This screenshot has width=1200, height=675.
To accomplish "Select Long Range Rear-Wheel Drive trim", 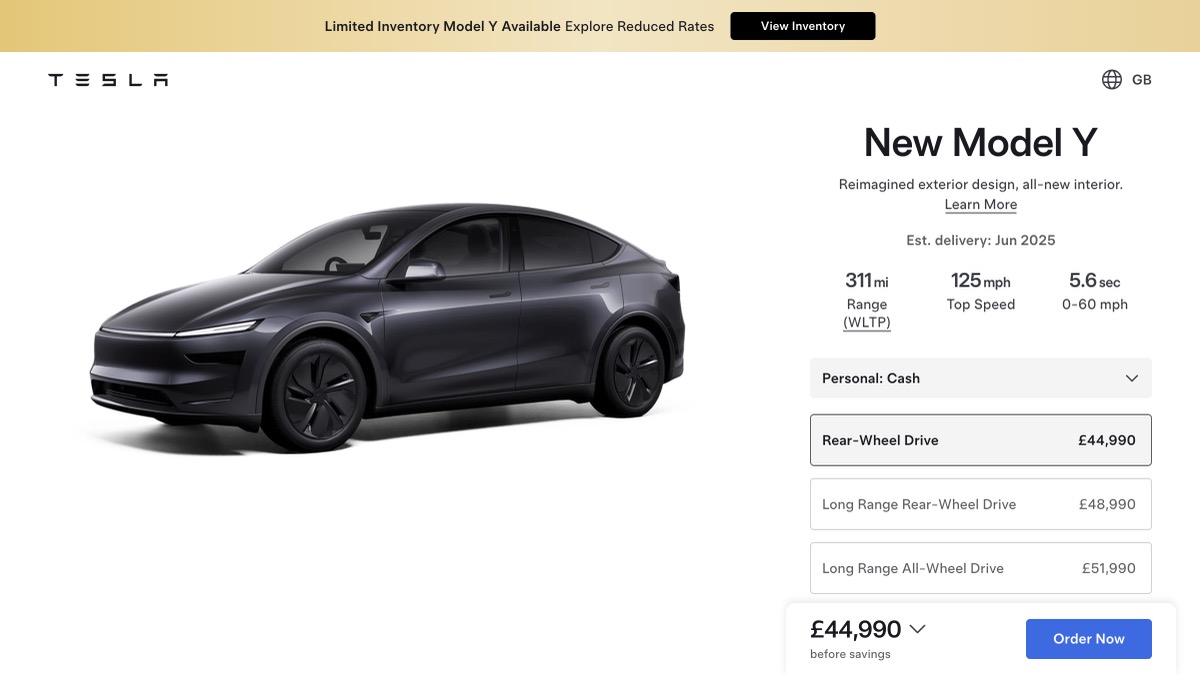I will point(981,504).
